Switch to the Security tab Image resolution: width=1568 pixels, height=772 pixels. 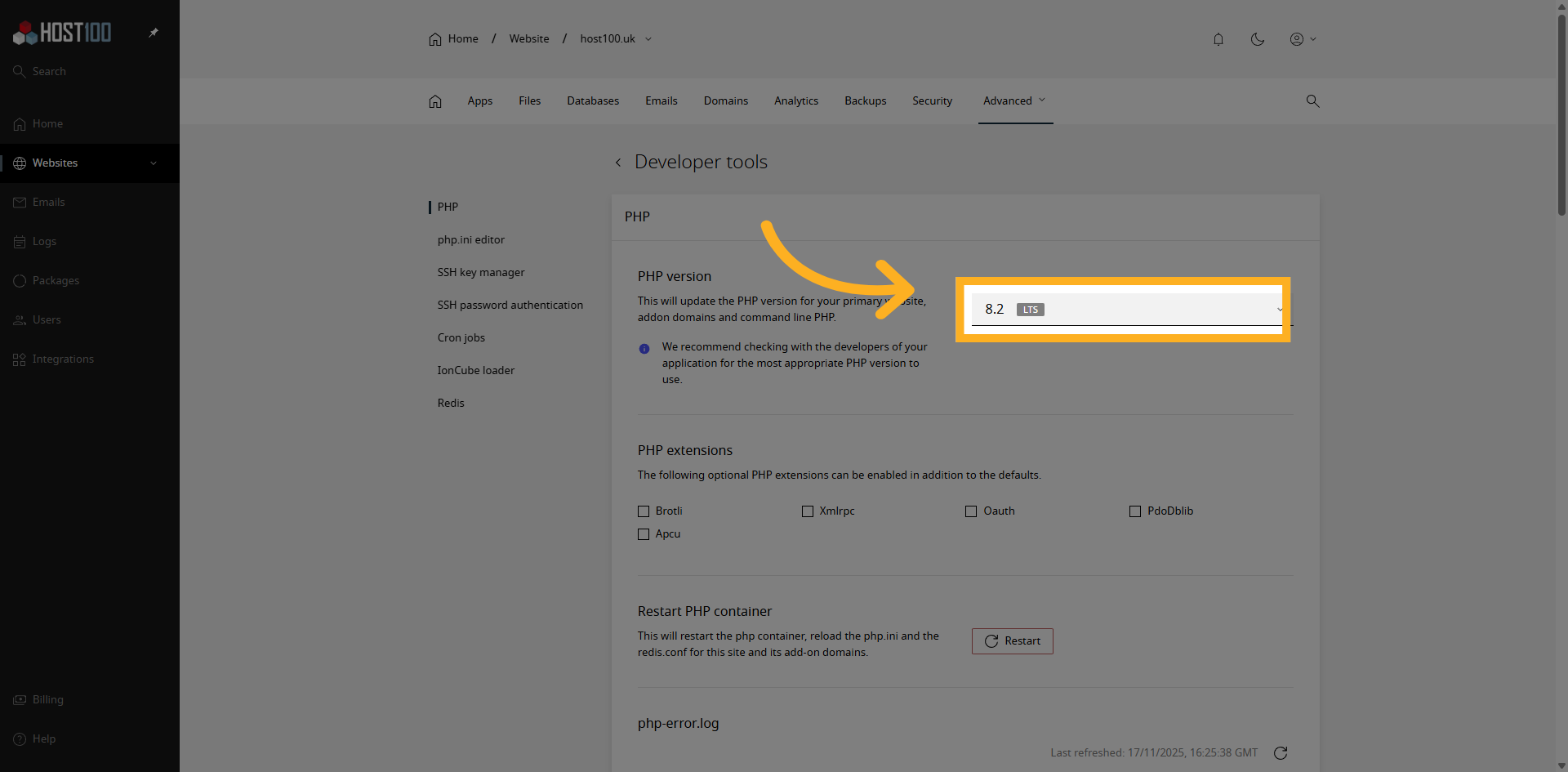click(x=933, y=100)
